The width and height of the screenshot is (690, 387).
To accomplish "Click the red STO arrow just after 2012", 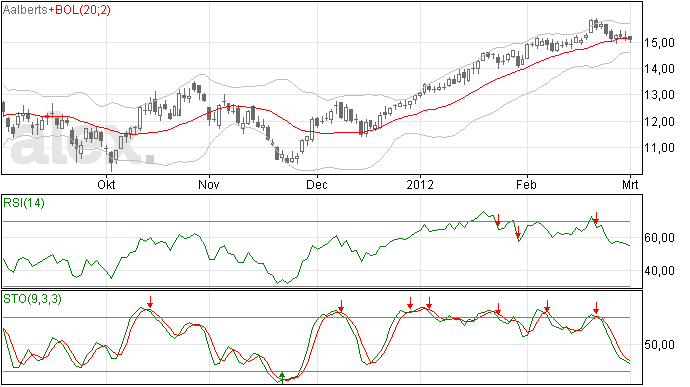I will click(x=429, y=303).
